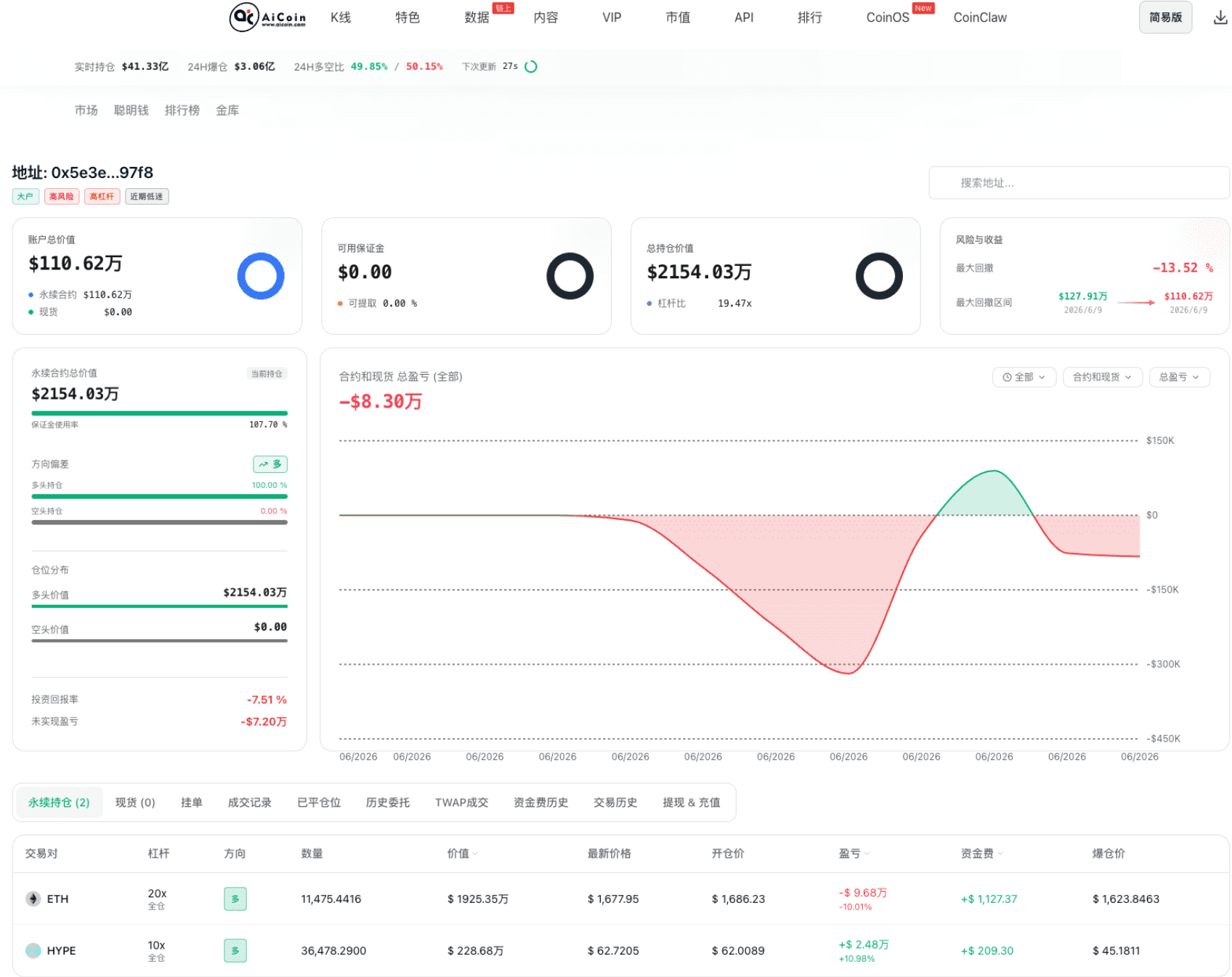Click the 高杠杆 address tag
This screenshot has width=1232, height=977.
102,197
